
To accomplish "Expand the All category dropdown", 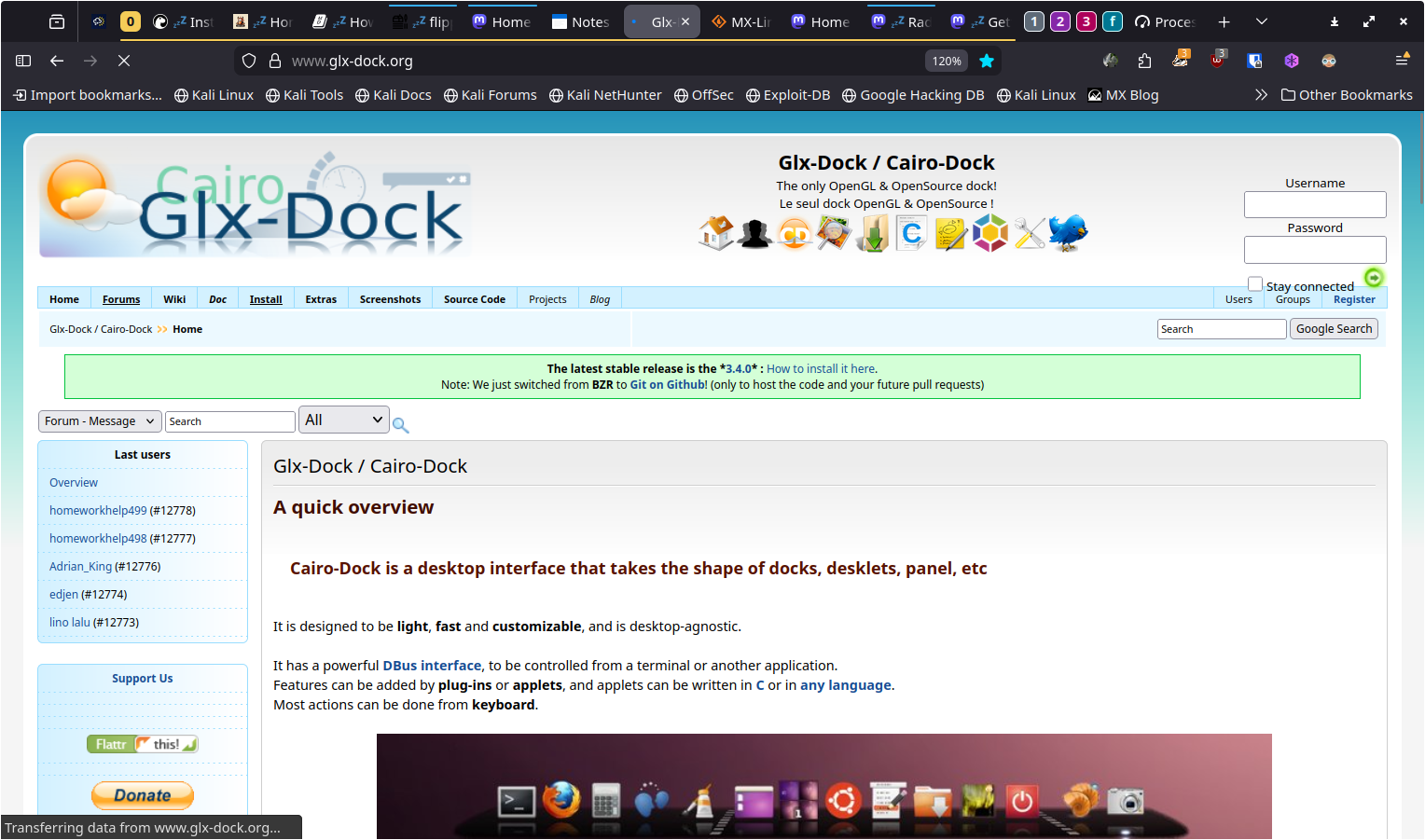I will click(343, 420).
